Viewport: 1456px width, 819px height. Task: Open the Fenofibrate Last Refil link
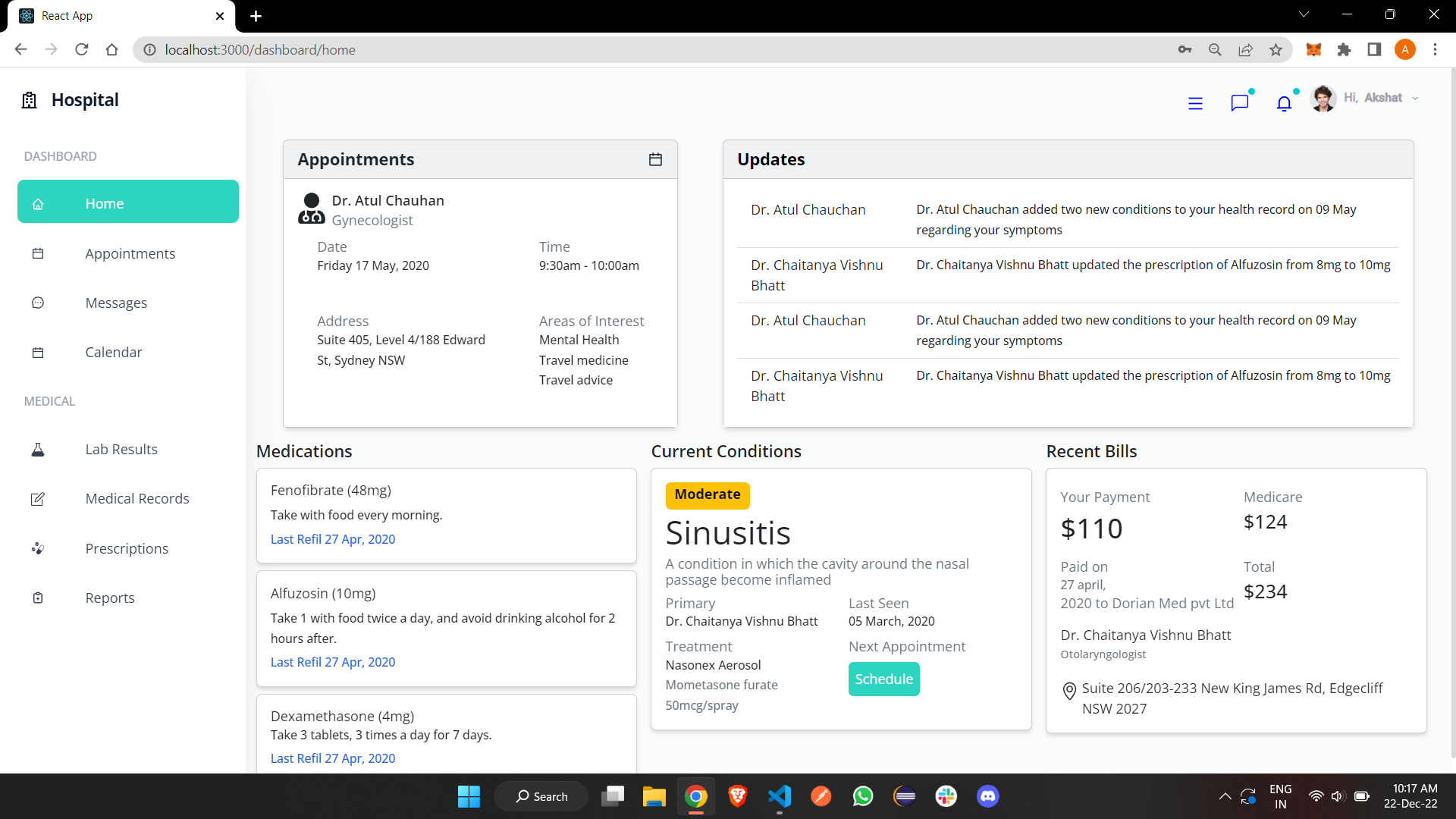tap(332, 538)
